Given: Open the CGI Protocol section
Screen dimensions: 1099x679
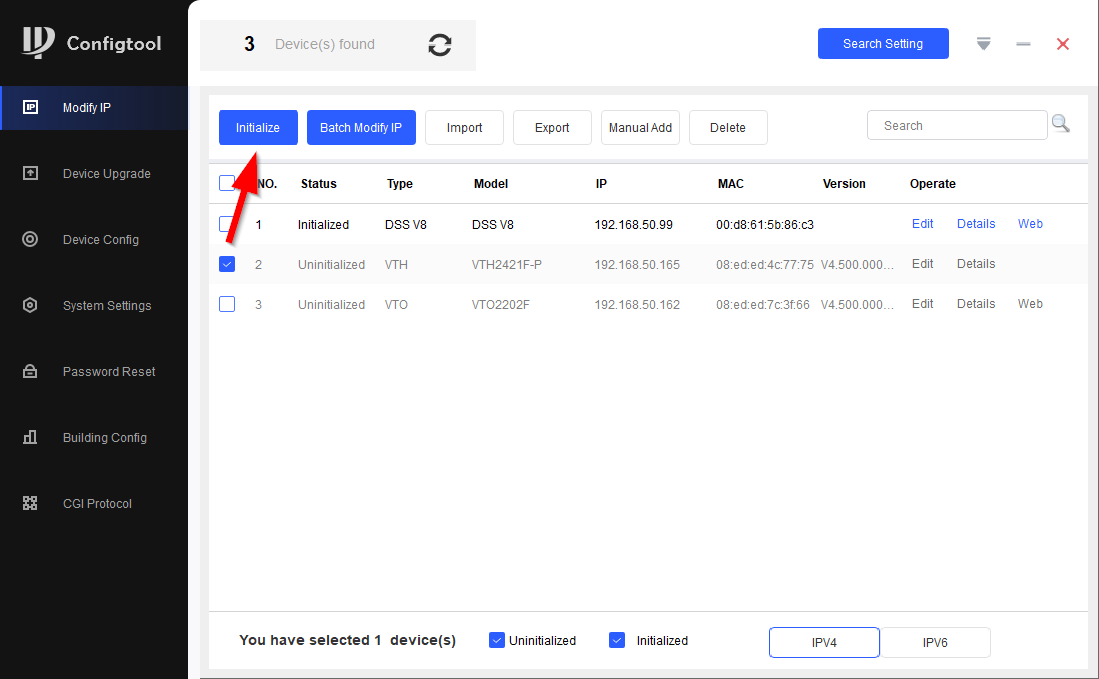Looking at the screenshot, I should click(96, 504).
